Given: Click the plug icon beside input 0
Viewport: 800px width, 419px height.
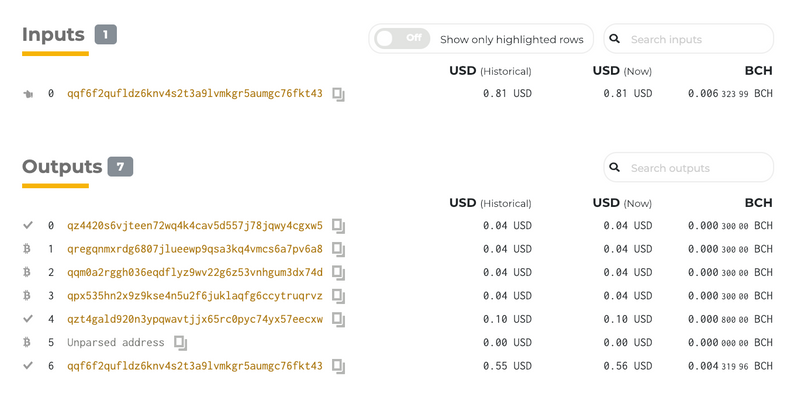Looking at the screenshot, I should pos(28,94).
